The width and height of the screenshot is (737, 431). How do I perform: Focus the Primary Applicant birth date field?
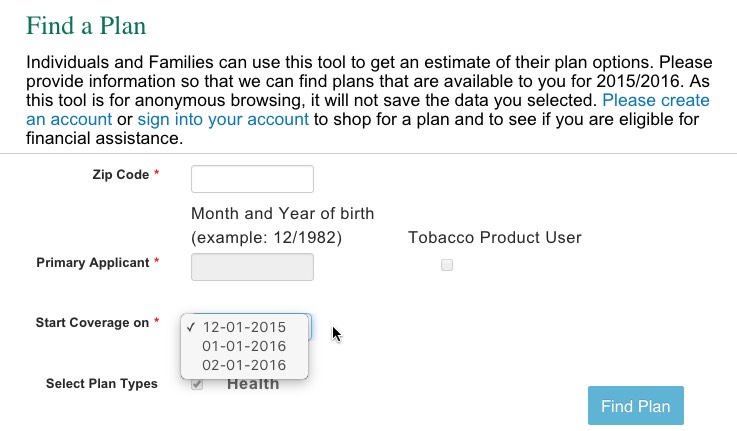252,267
